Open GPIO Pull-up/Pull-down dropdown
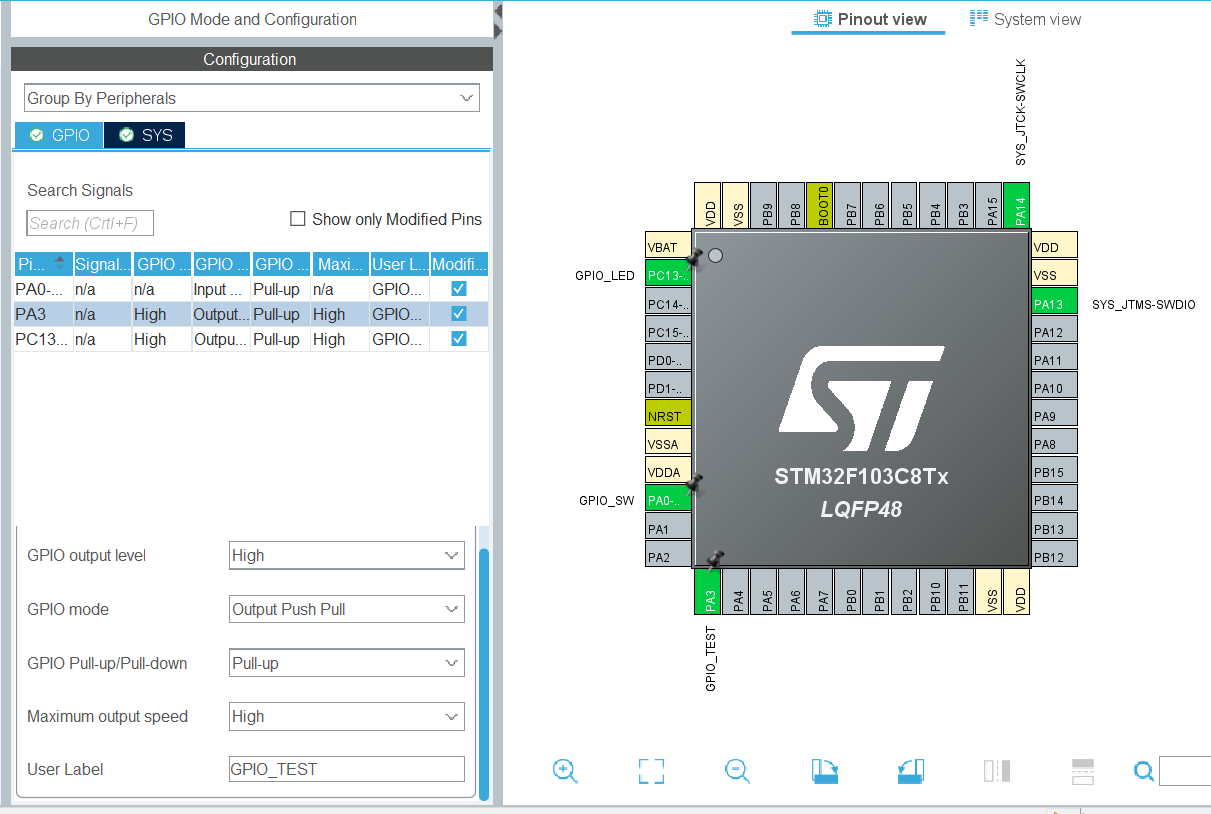Image resolution: width=1211 pixels, height=814 pixels. coord(347,663)
